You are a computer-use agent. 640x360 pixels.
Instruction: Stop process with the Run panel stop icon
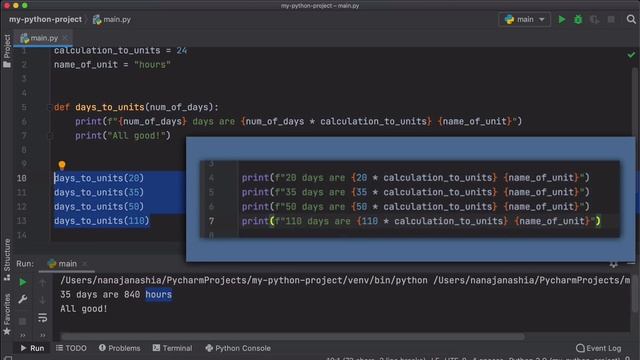tap(23, 321)
